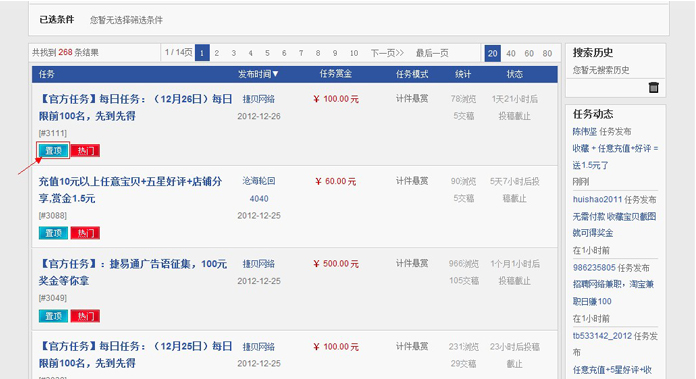696x379 pixels.
Task: Click 置顶 badge under task #3049
Action: pyautogui.click(x=53, y=316)
